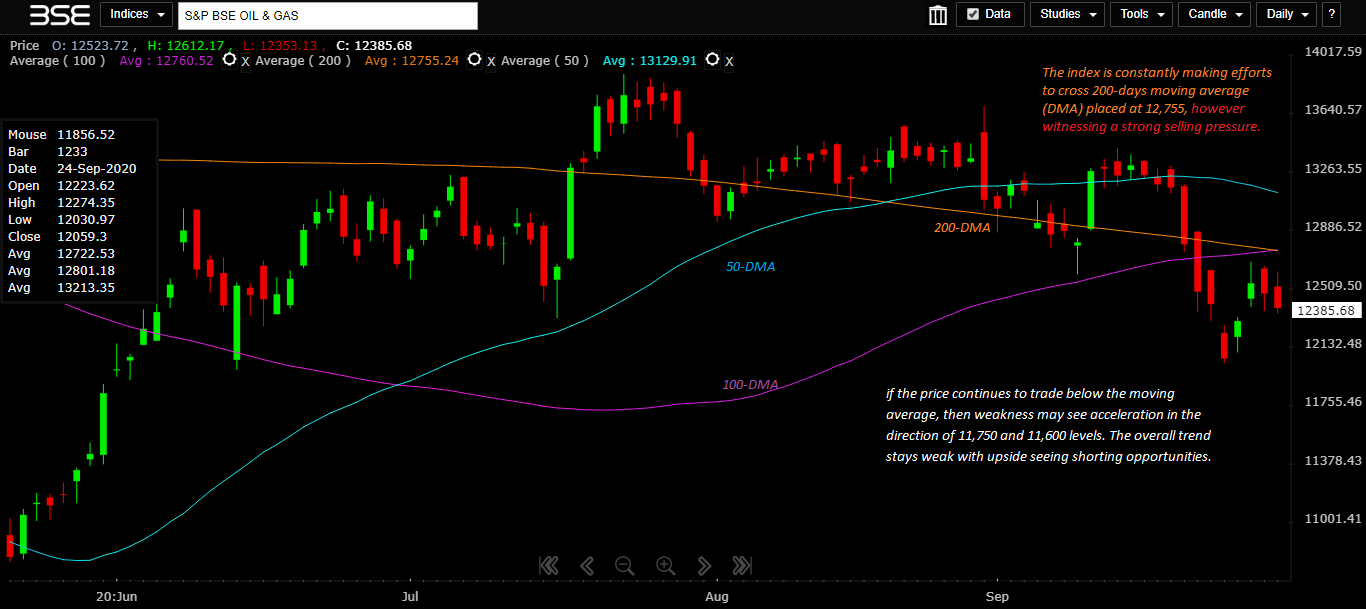Zoom in the chart with plus magnifier
The width and height of the screenshot is (1366, 609).
click(665, 565)
